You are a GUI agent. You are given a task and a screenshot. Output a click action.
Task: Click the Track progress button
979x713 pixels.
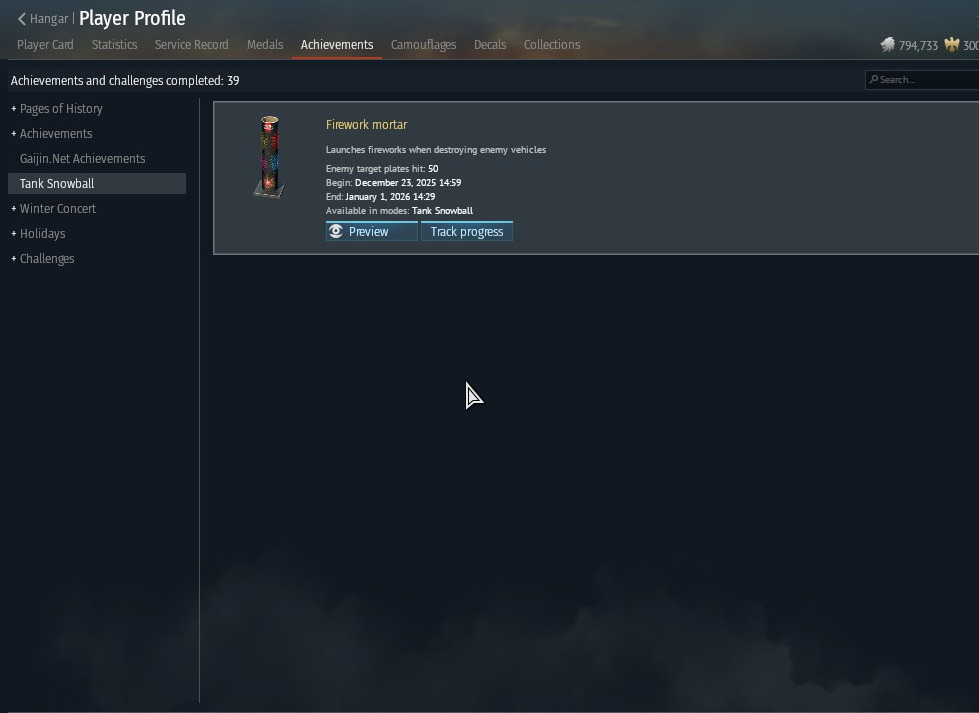click(x=466, y=232)
